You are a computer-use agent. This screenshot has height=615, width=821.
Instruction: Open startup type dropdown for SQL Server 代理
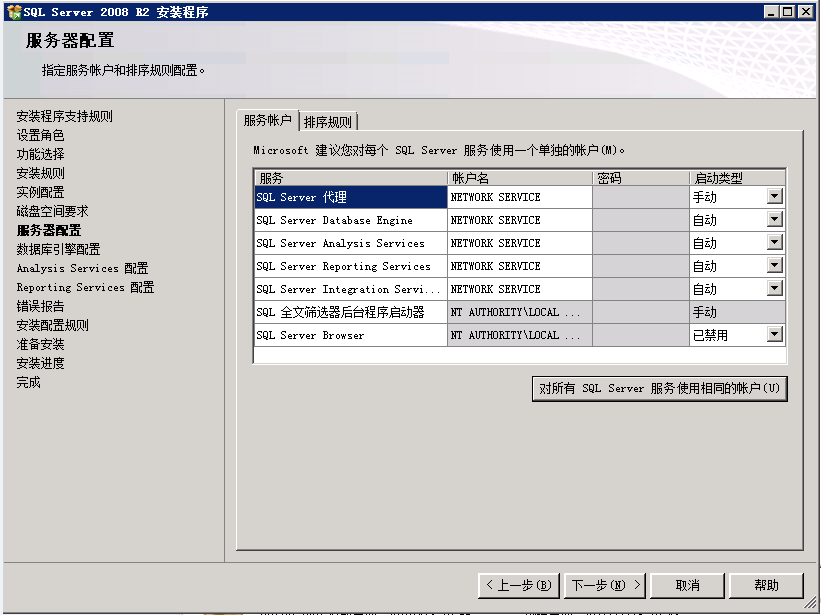tap(774, 197)
